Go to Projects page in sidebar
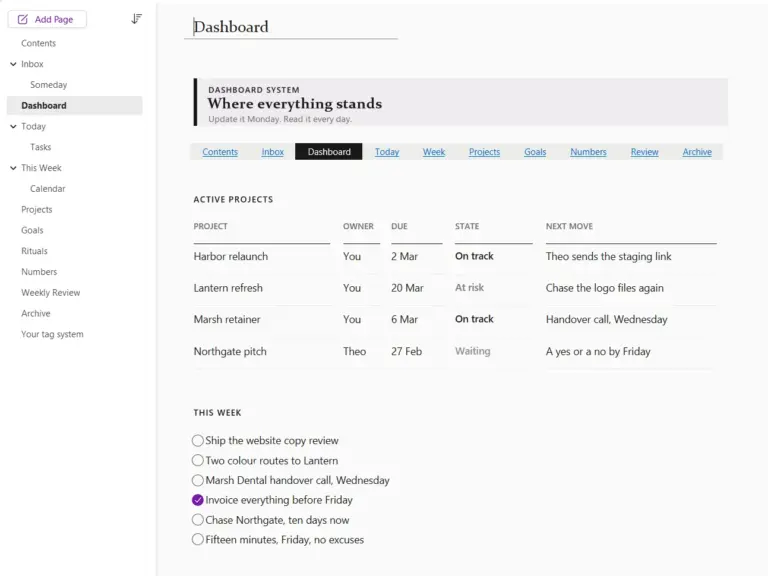The height and width of the screenshot is (576, 768). [x=37, y=210]
